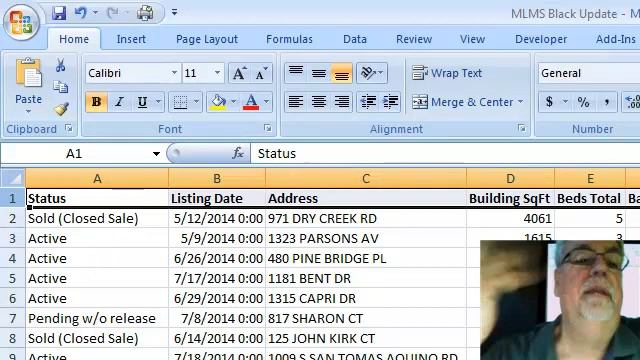Expand Merge & Center options arrow
The height and width of the screenshot is (360, 640).
click(x=520, y=102)
